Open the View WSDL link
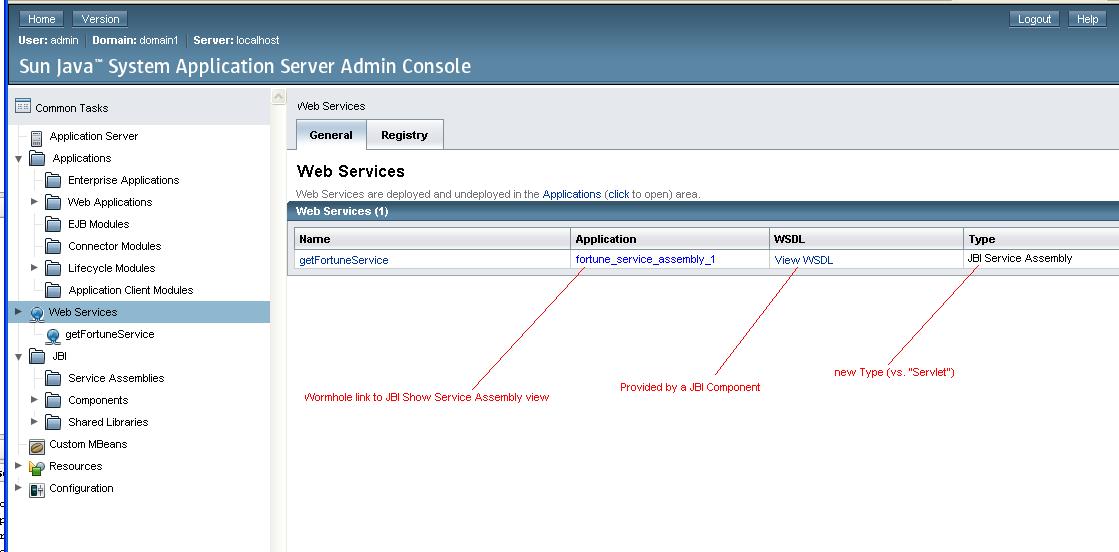Viewport: 1119px width, 552px height. pos(803,260)
